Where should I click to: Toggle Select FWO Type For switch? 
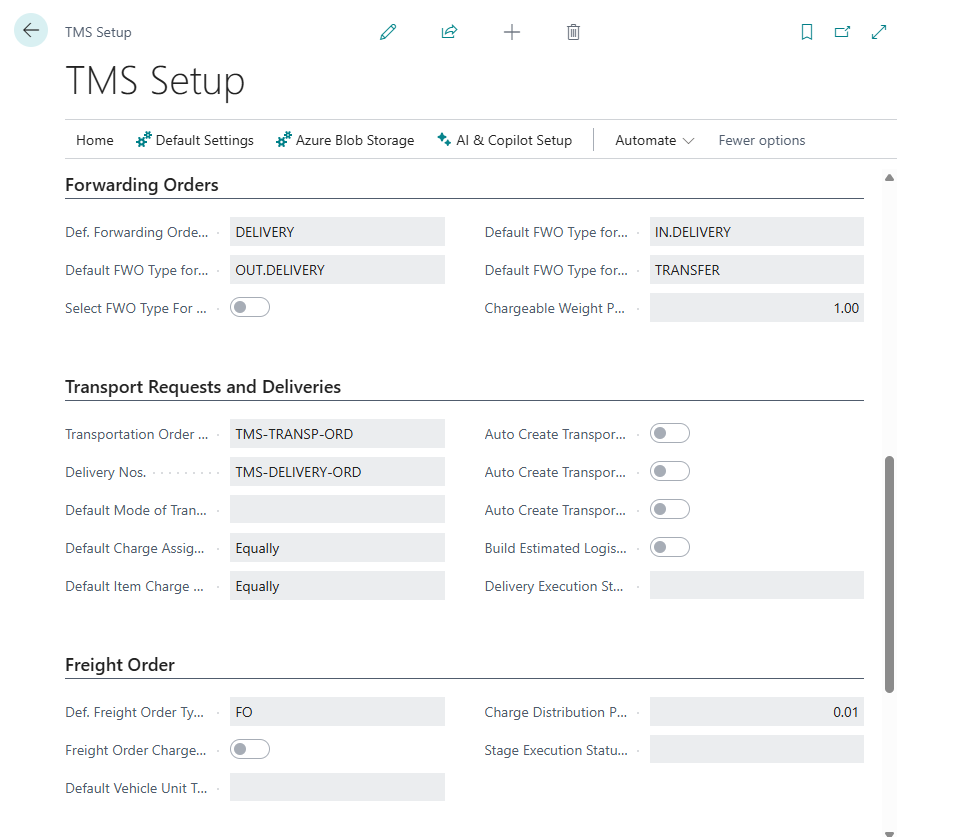point(250,307)
